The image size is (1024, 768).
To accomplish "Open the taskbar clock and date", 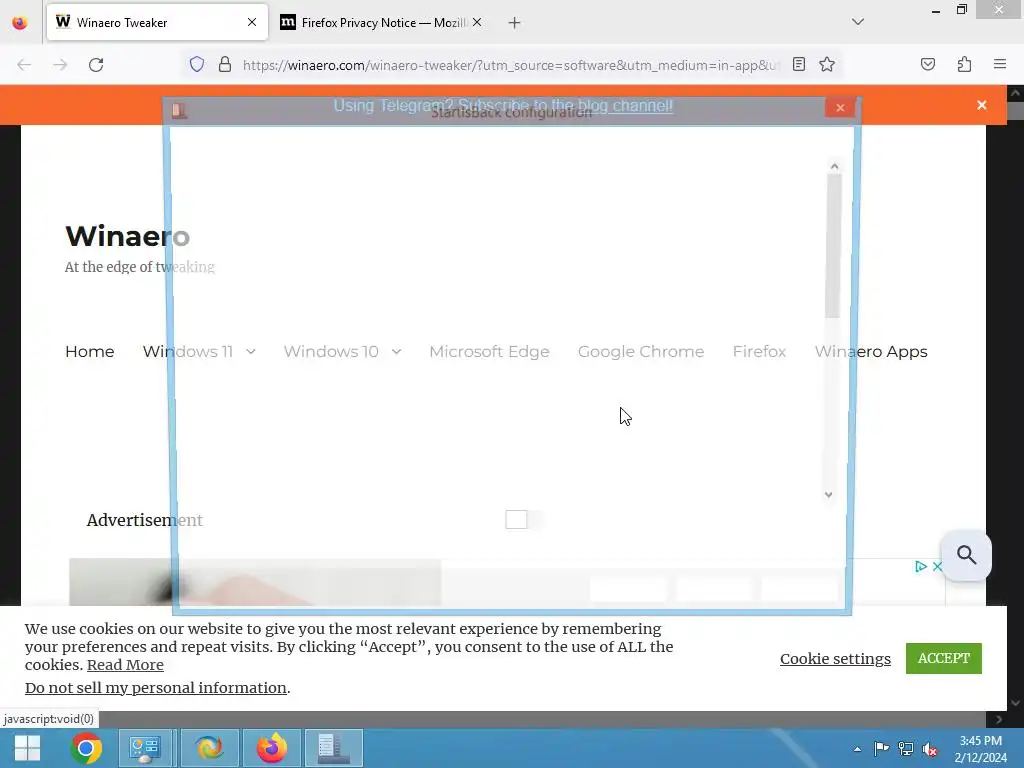I will 981,749.
